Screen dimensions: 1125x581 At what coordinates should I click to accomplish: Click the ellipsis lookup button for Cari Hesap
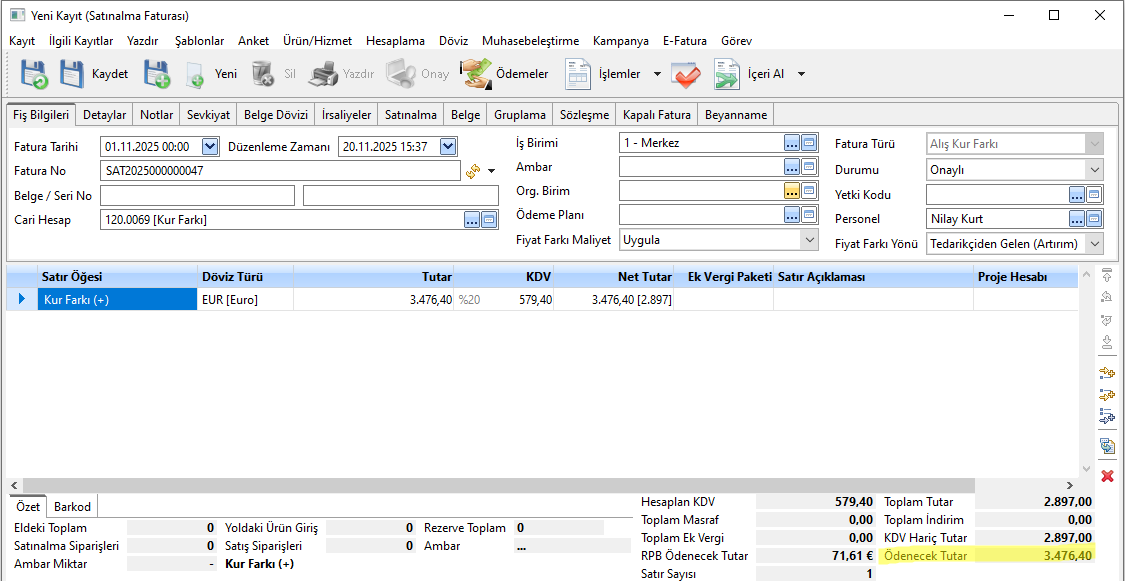coord(472,220)
